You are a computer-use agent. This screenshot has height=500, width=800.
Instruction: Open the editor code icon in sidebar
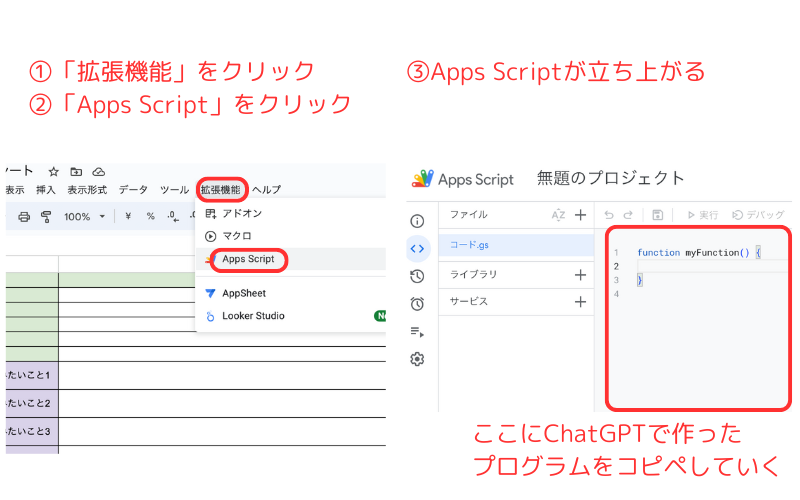coord(417,249)
